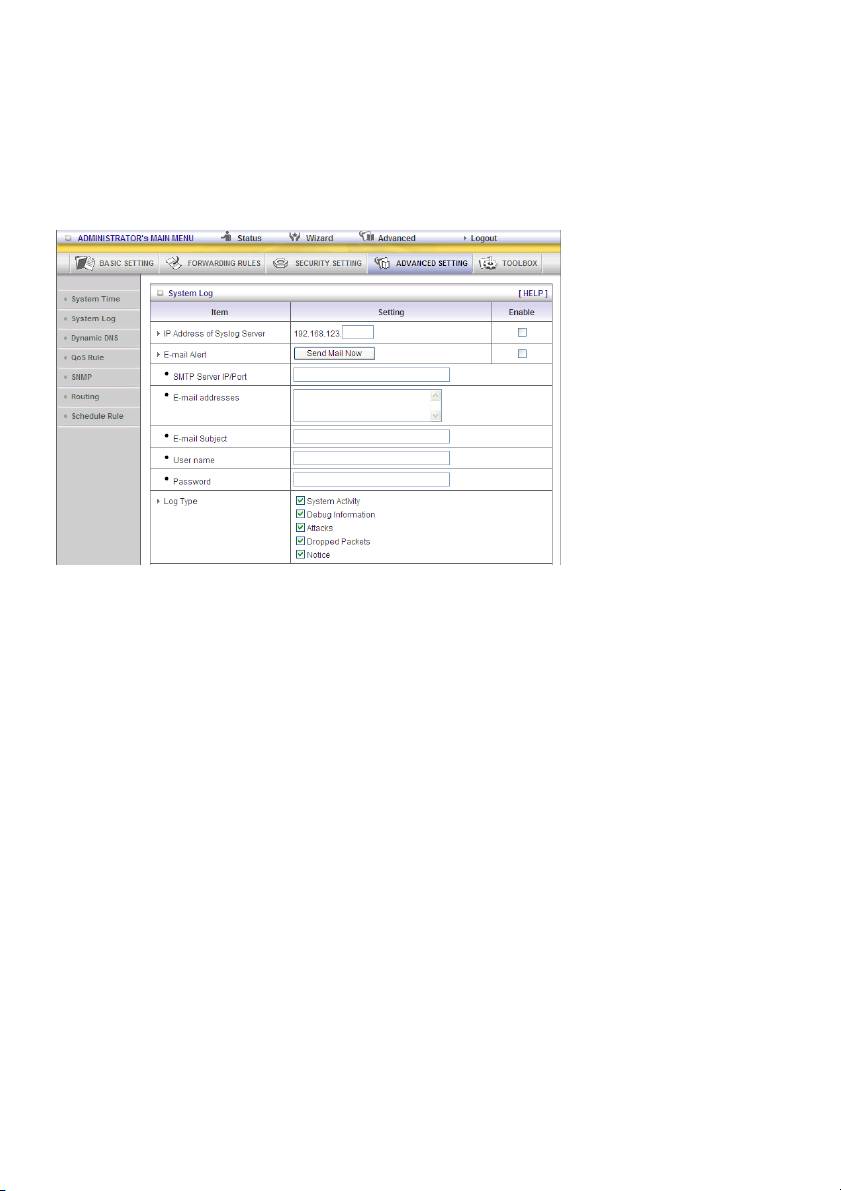Click the Status icon in top menu

[227, 238]
